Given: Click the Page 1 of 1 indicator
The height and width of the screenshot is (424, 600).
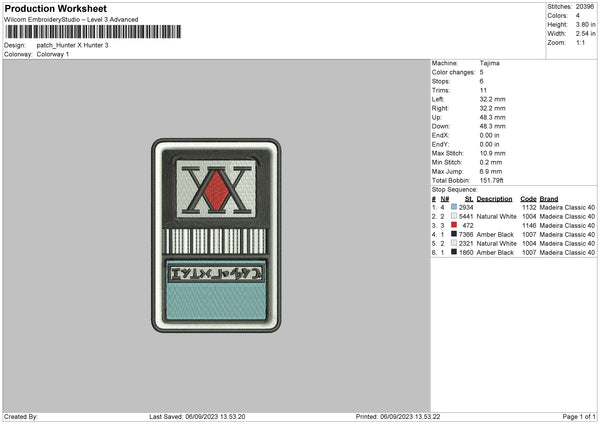Looking at the screenshot, I should [x=579, y=417].
